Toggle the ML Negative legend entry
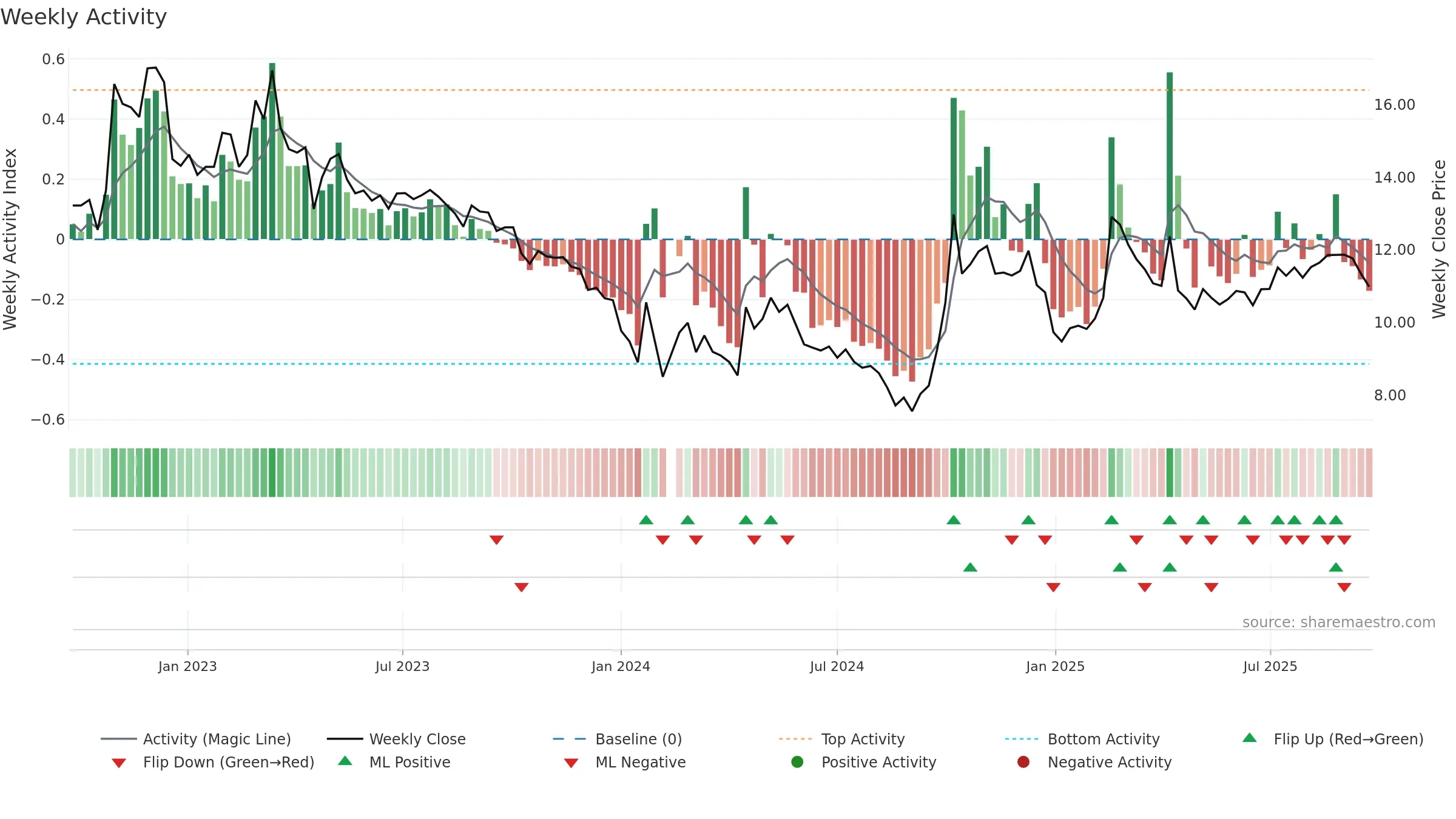1456x819 pixels. coord(625,762)
